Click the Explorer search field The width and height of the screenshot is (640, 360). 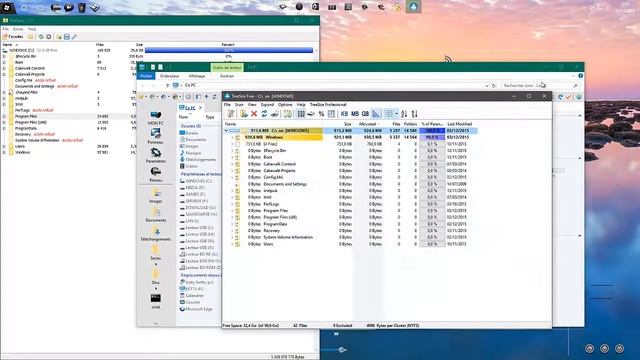click(540, 86)
